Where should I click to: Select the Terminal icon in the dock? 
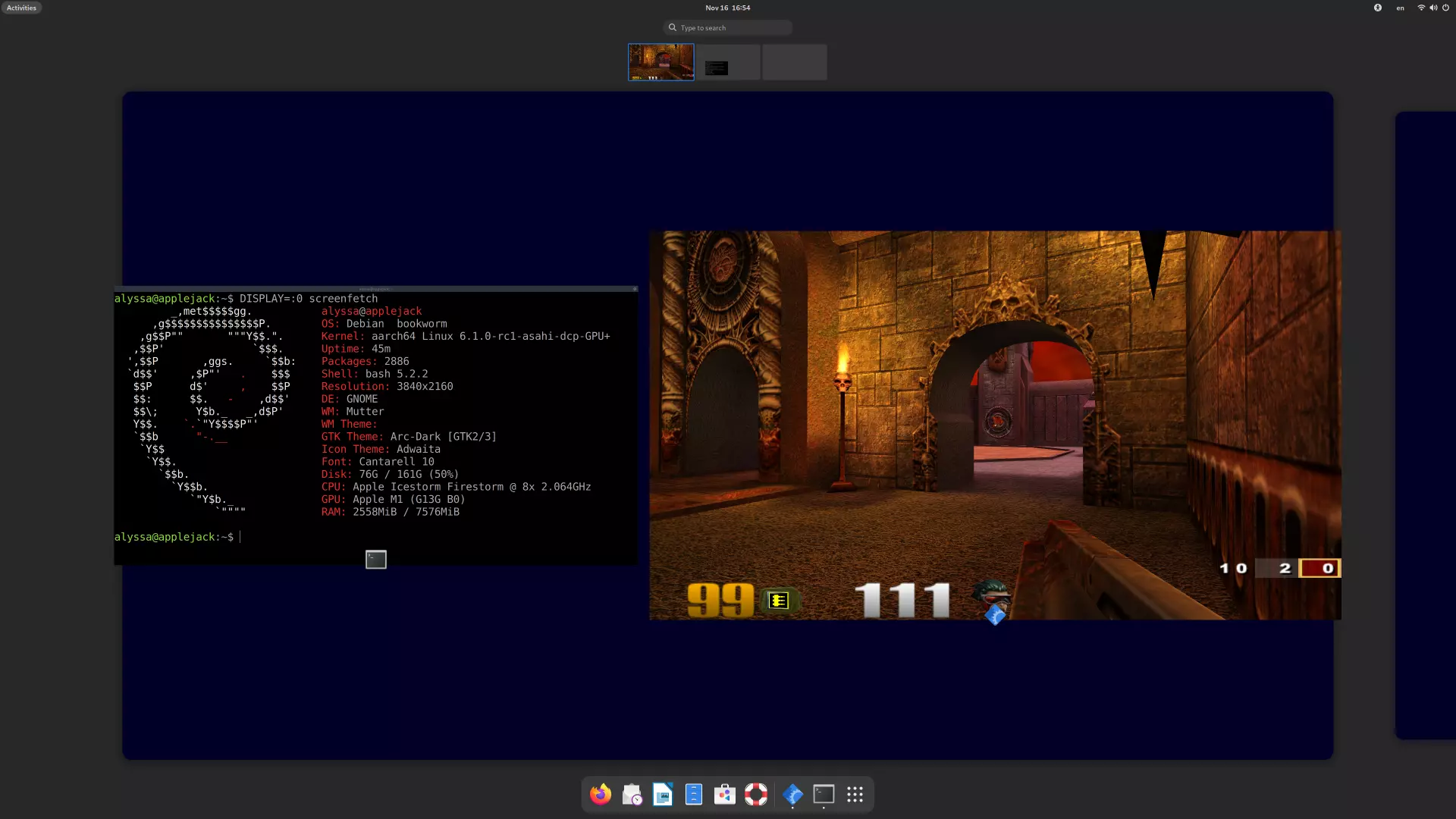click(x=824, y=794)
